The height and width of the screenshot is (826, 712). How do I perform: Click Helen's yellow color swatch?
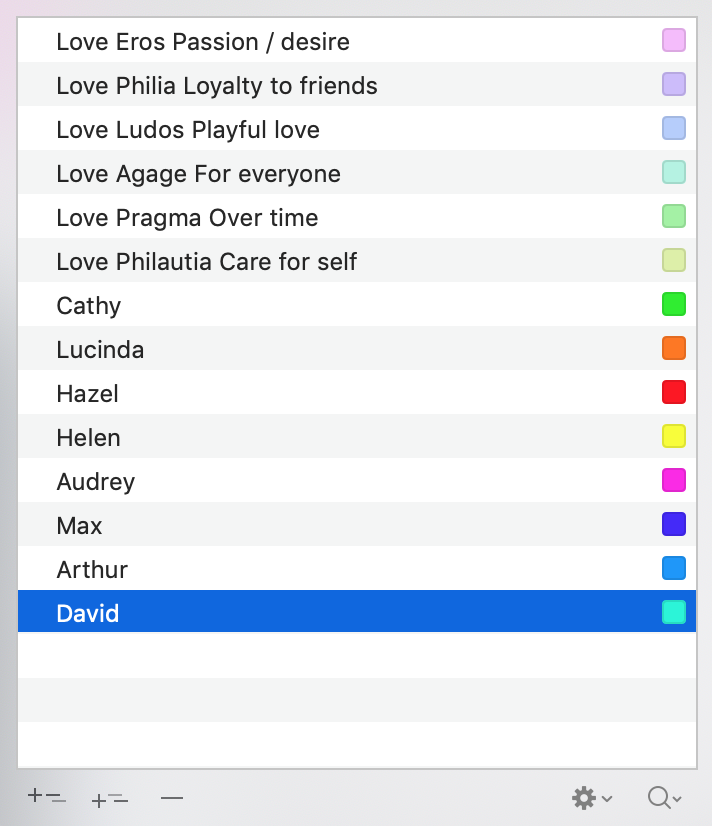click(x=674, y=436)
